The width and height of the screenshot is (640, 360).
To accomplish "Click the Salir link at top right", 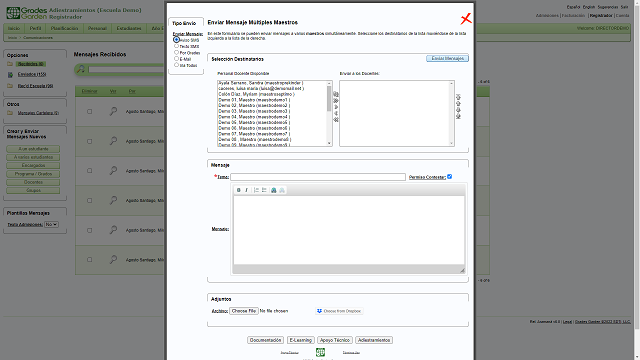I will [624, 7].
